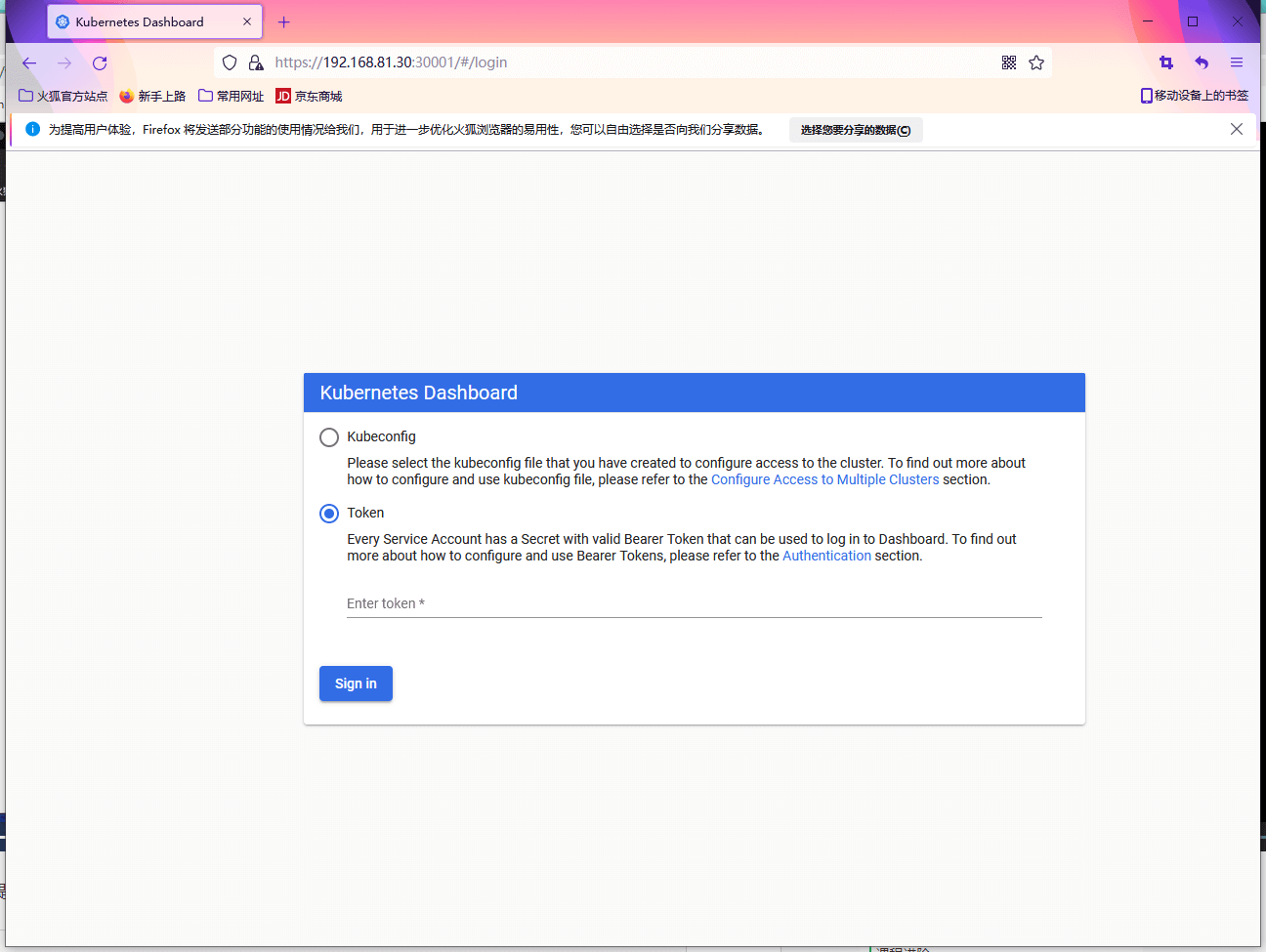Click the Kubeconfig label text
Screen dimensions: 1266x952
coord(381,436)
